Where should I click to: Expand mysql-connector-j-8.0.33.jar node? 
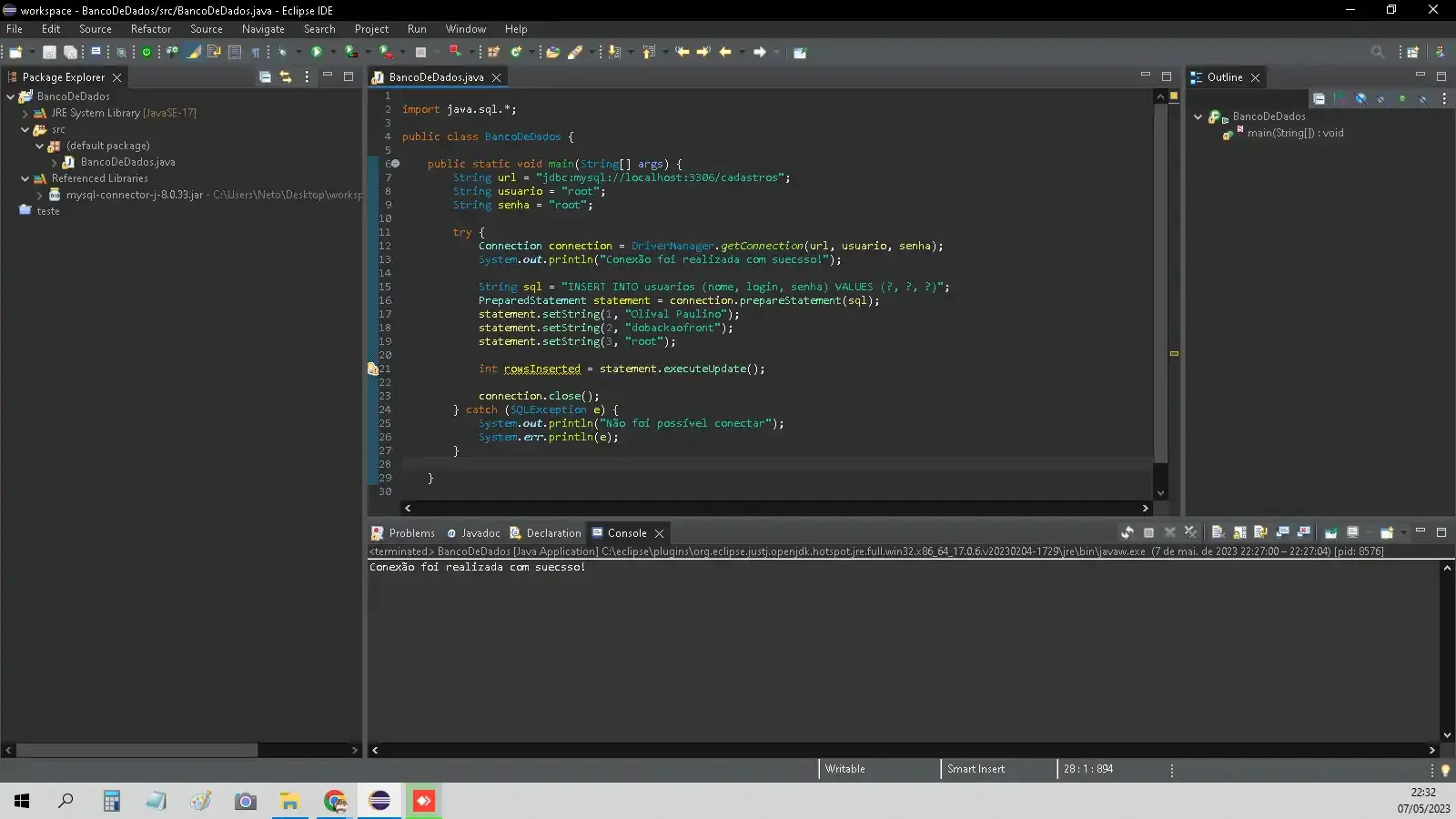pos(40,195)
